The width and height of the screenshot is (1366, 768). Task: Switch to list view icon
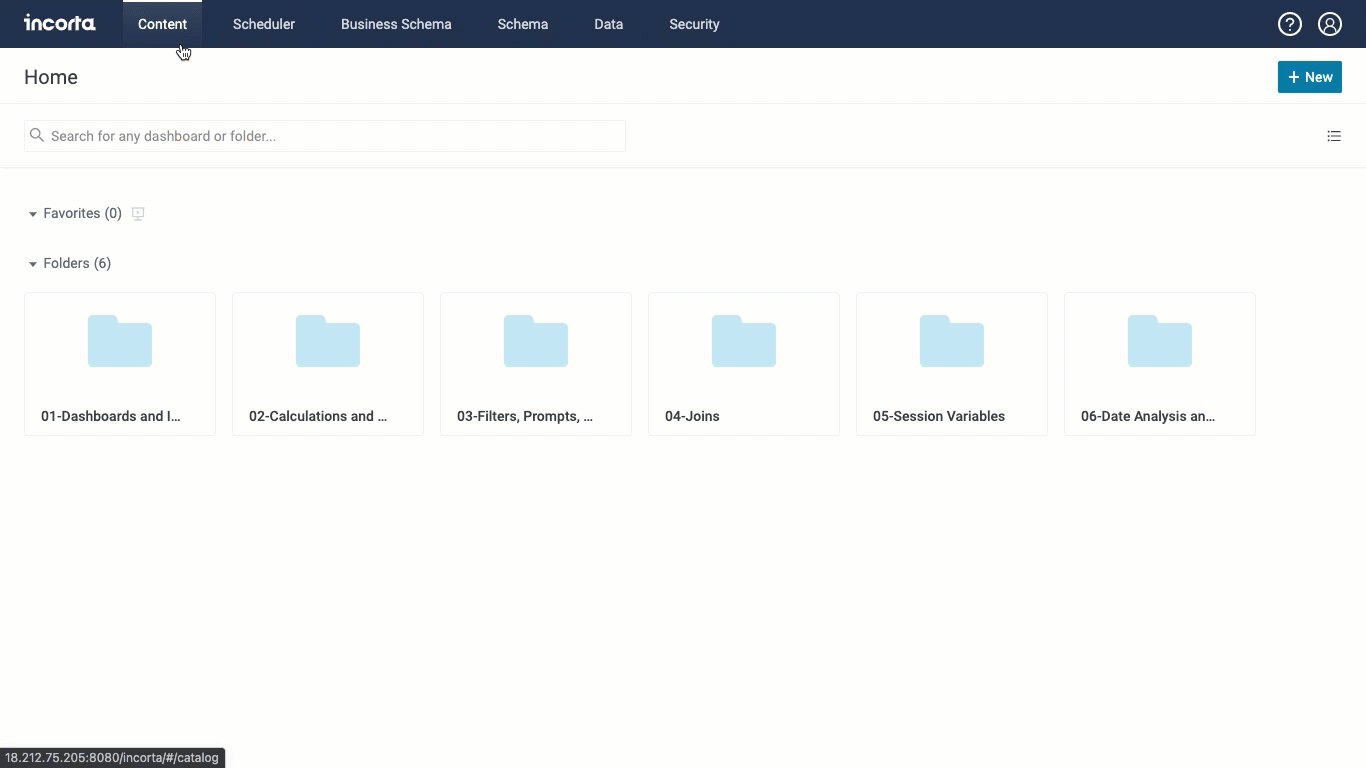pyautogui.click(x=1334, y=136)
